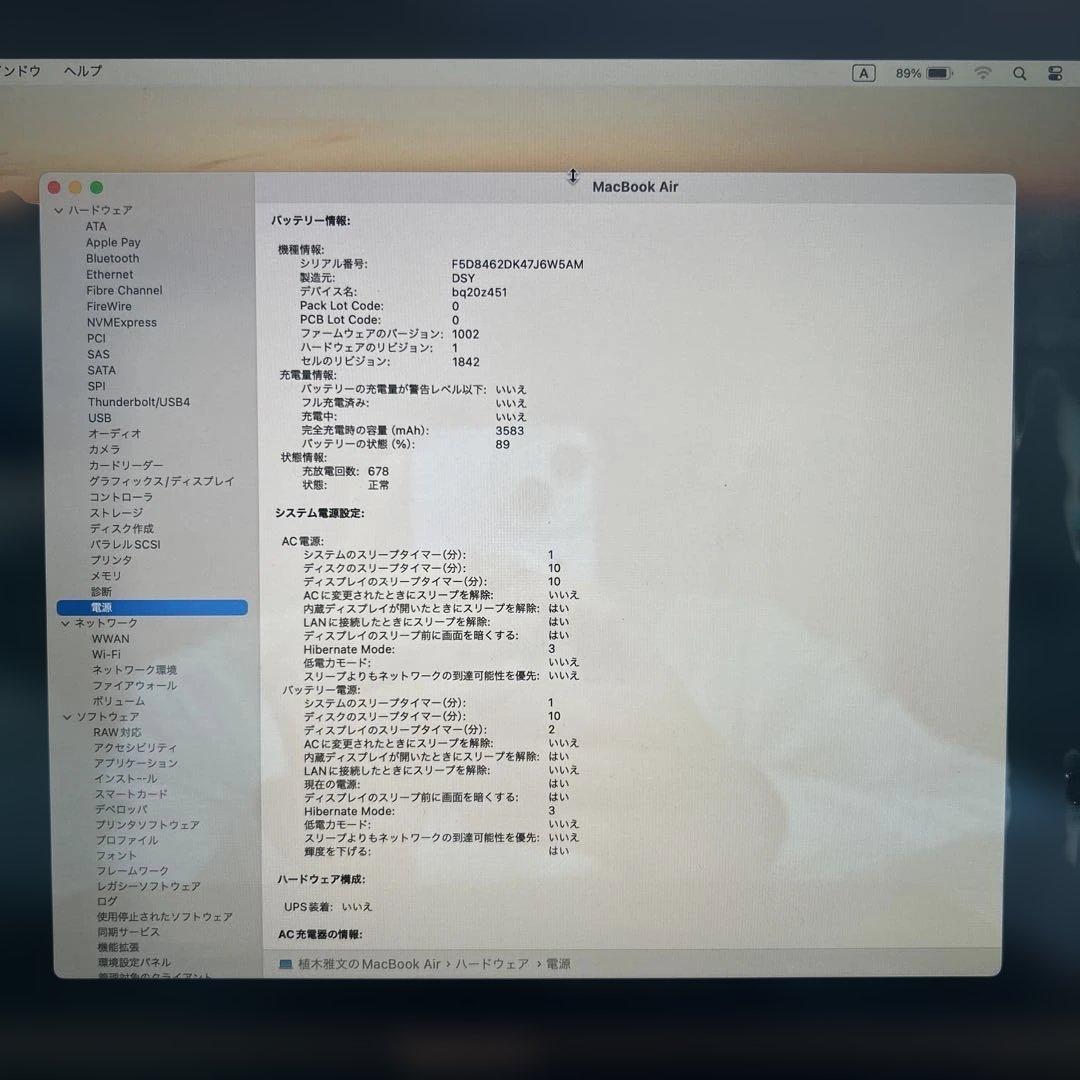The height and width of the screenshot is (1080, 1080).
Task: Click the input source "A" menu icon
Action: click(x=864, y=72)
